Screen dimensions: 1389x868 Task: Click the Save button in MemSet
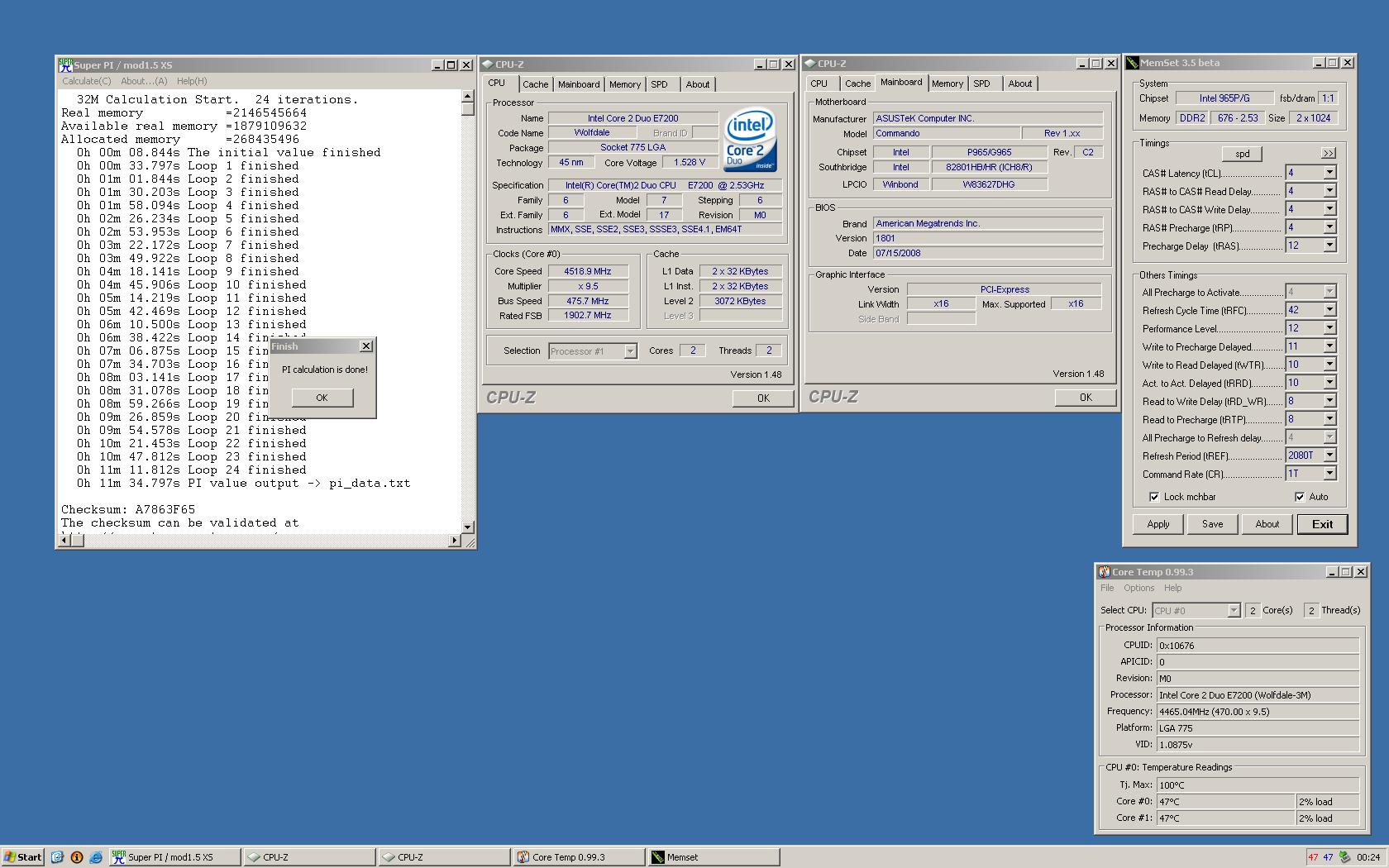(1212, 524)
